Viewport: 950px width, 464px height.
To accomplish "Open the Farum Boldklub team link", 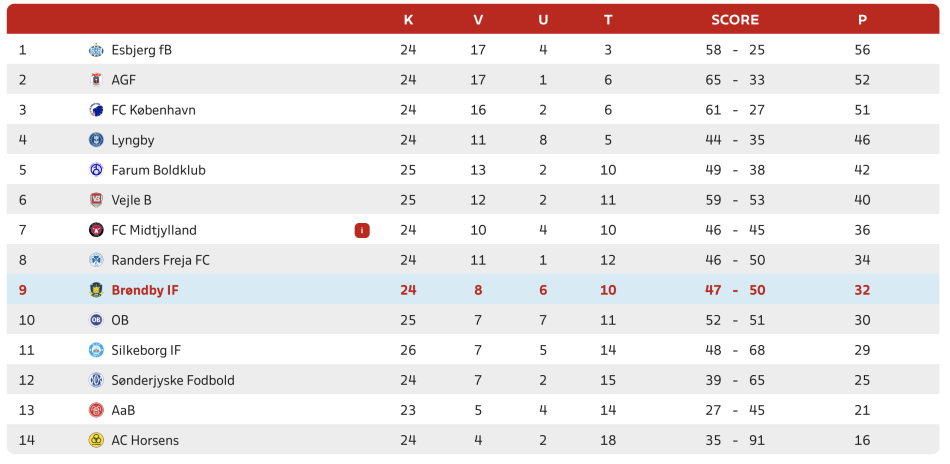I will (x=159, y=170).
